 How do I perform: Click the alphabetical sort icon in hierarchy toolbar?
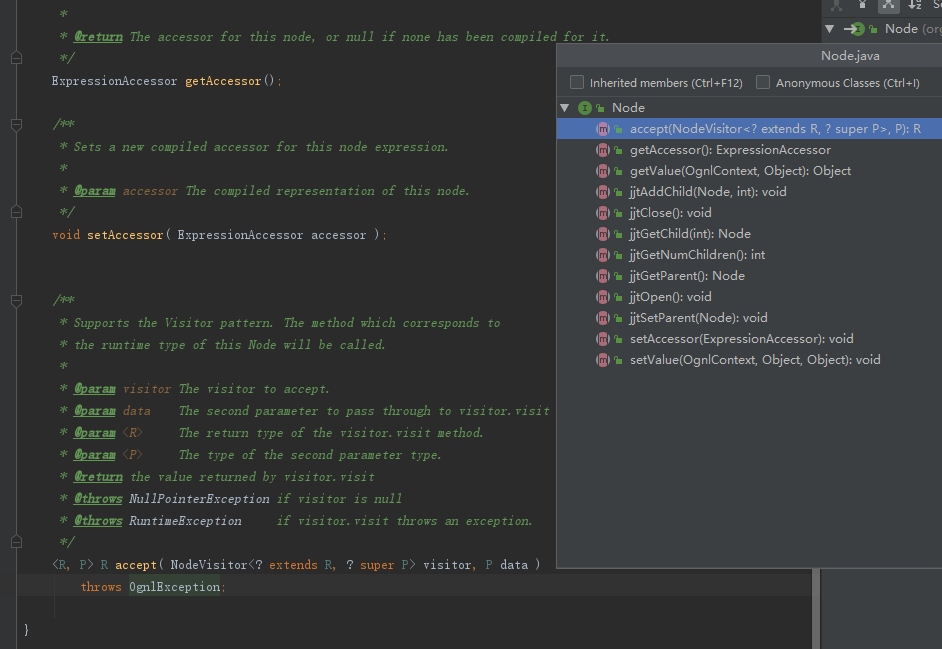coord(914,5)
